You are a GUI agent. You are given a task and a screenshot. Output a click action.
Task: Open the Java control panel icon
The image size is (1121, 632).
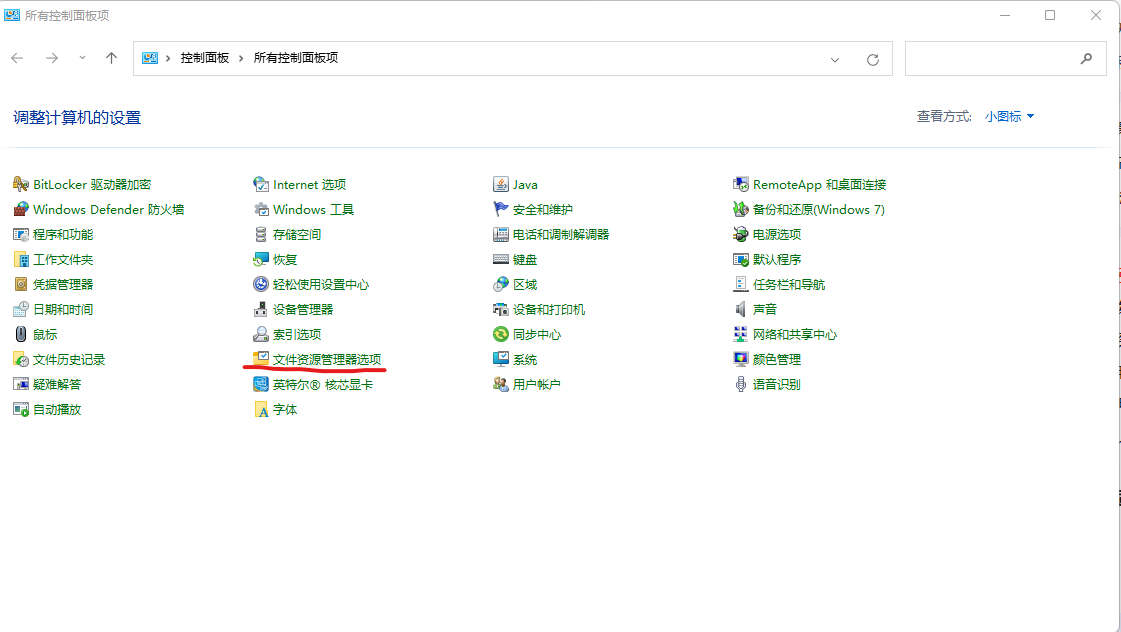[x=501, y=184]
